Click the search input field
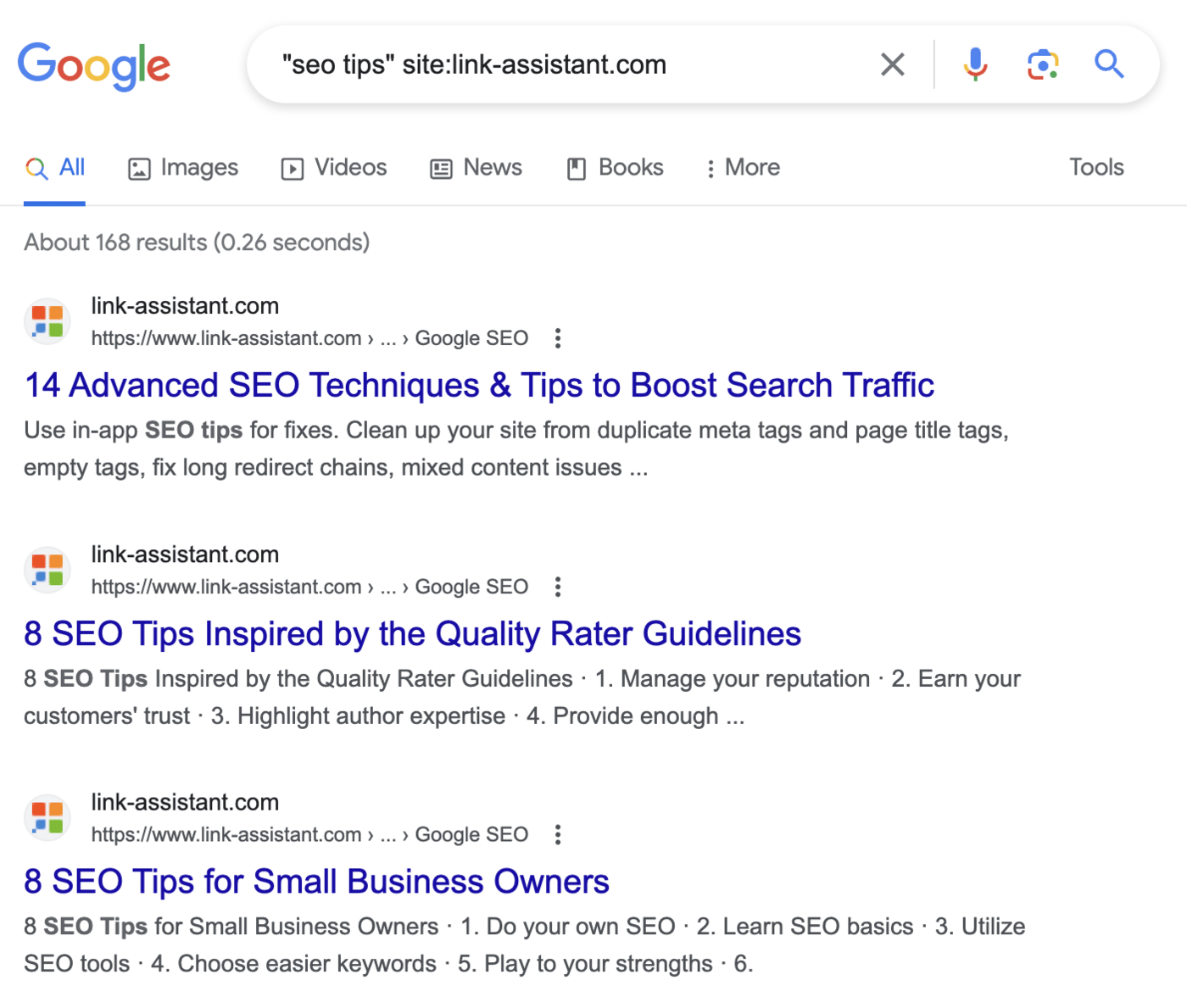The height and width of the screenshot is (1008, 1187). (560, 64)
